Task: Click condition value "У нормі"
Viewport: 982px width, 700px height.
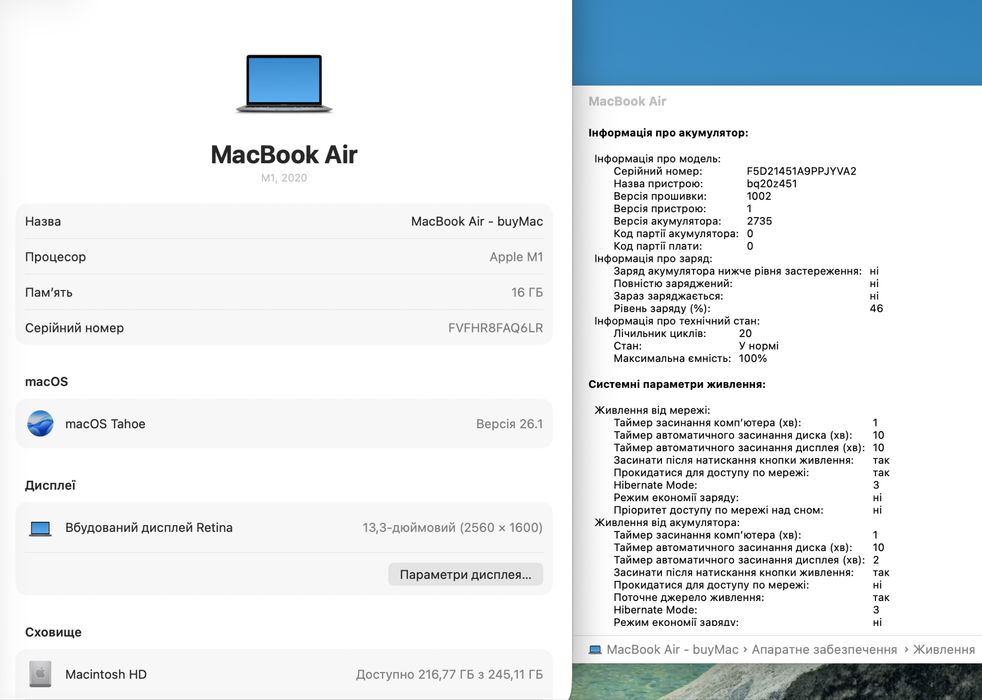Action: pos(759,346)
